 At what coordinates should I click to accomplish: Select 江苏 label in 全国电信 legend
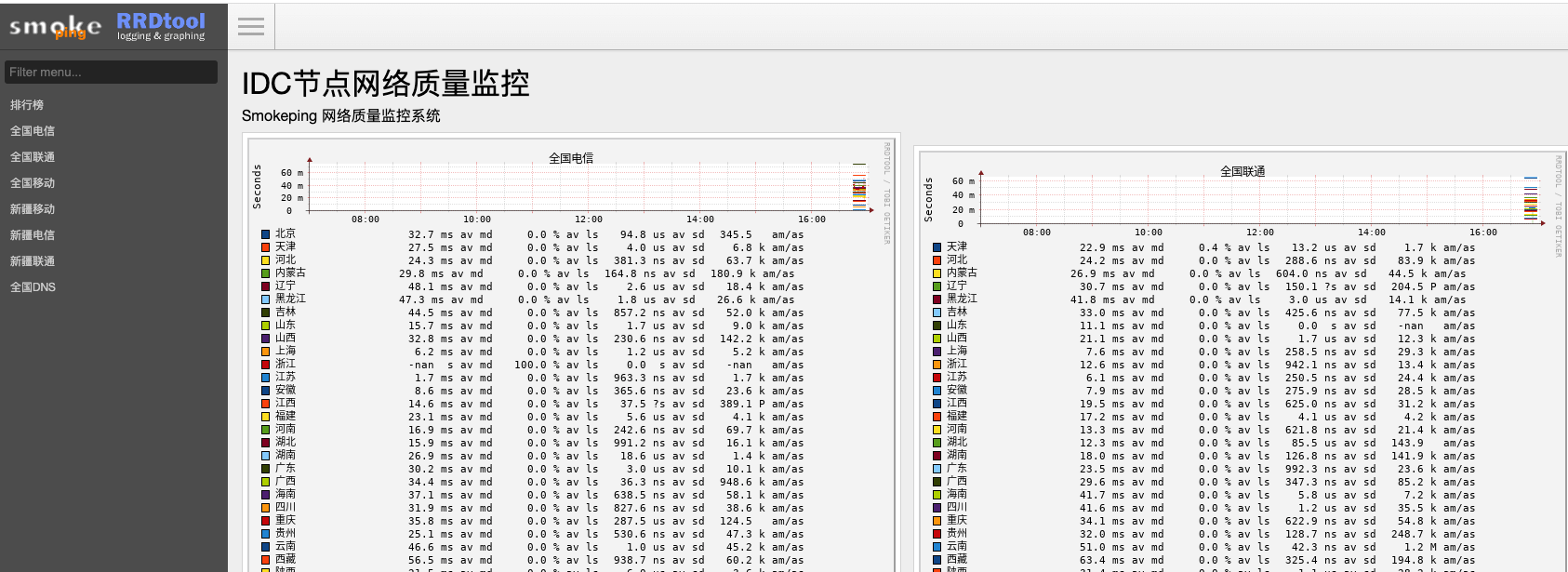pos(286,378)
